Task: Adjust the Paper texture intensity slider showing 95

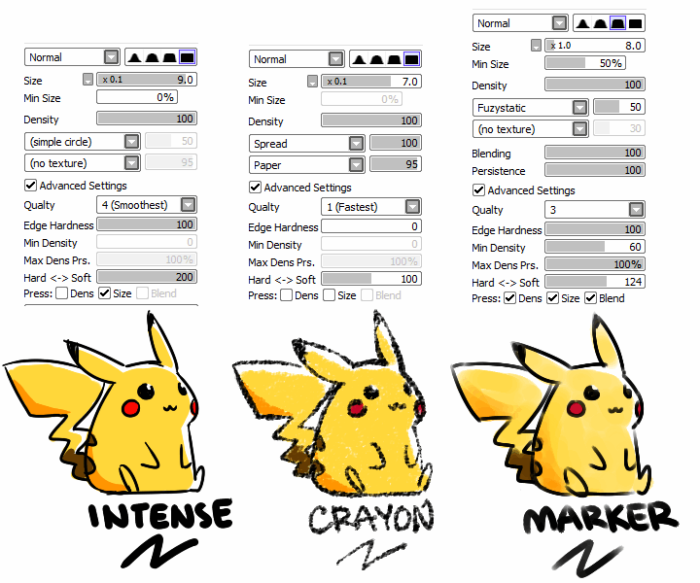Action: click(396, 164)
